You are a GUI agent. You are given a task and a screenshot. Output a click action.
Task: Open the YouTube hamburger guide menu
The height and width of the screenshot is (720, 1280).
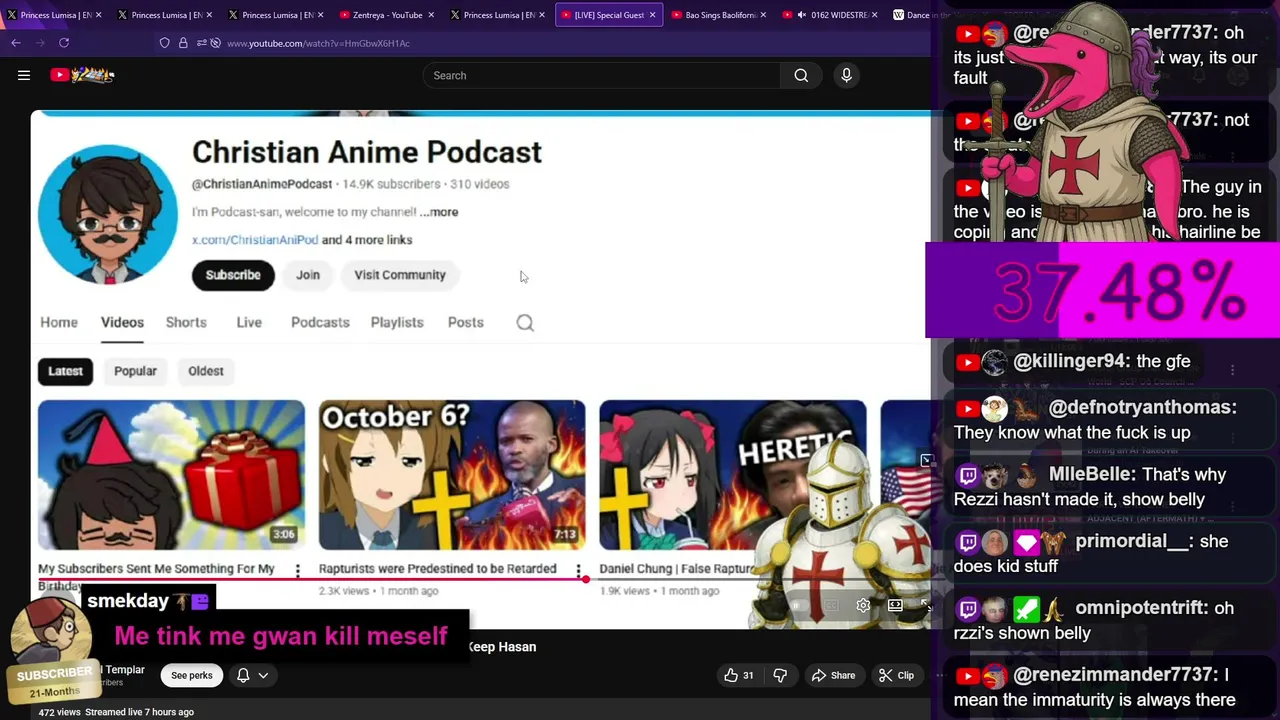click(24, 75)
